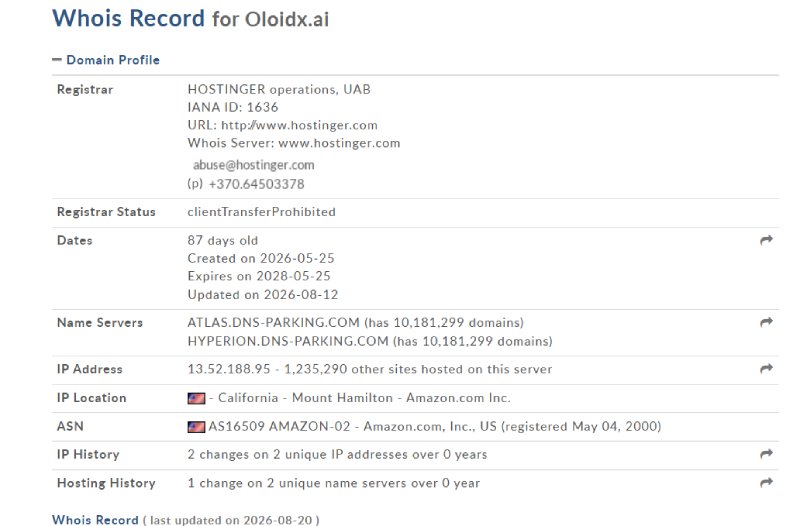800x526 pixels.
Task: Click the abuse@hostinger.com email address
Action: pyautogui.click(x=254, y=165)
